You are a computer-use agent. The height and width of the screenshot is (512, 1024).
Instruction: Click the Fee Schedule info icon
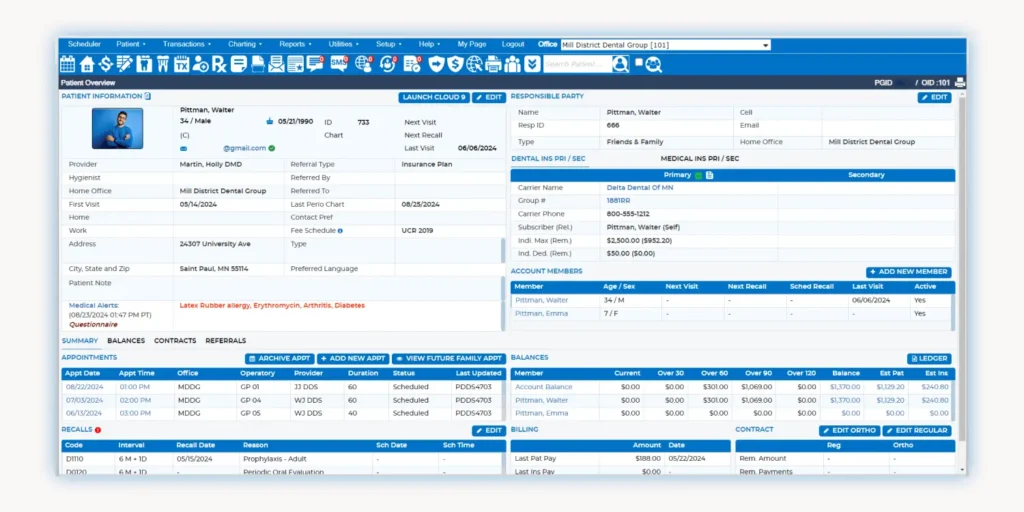[340, 231]
